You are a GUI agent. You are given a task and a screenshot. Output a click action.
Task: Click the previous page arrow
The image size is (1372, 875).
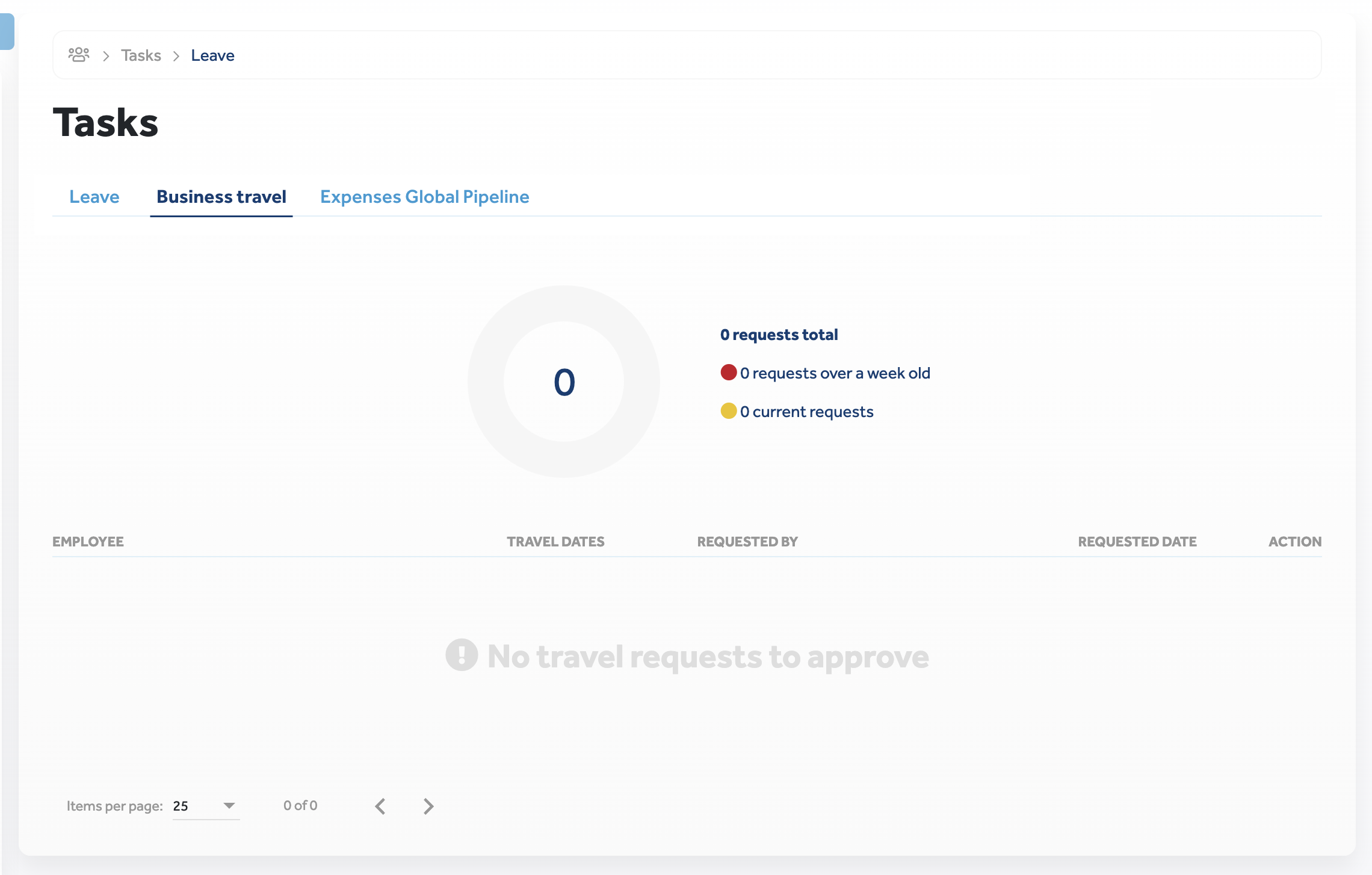pos(380,806)
